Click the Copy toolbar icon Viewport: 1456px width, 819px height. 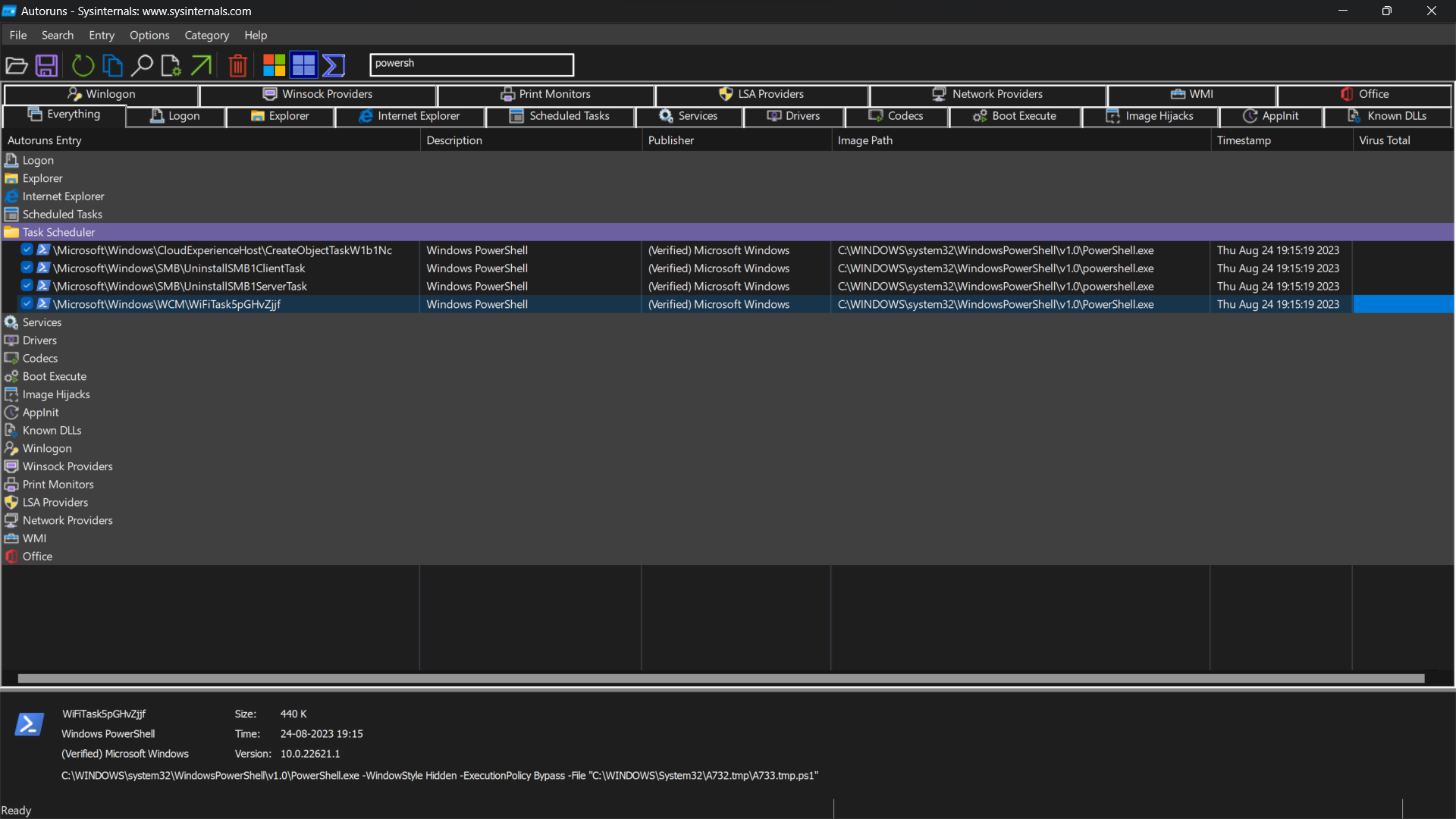(112, 66)
